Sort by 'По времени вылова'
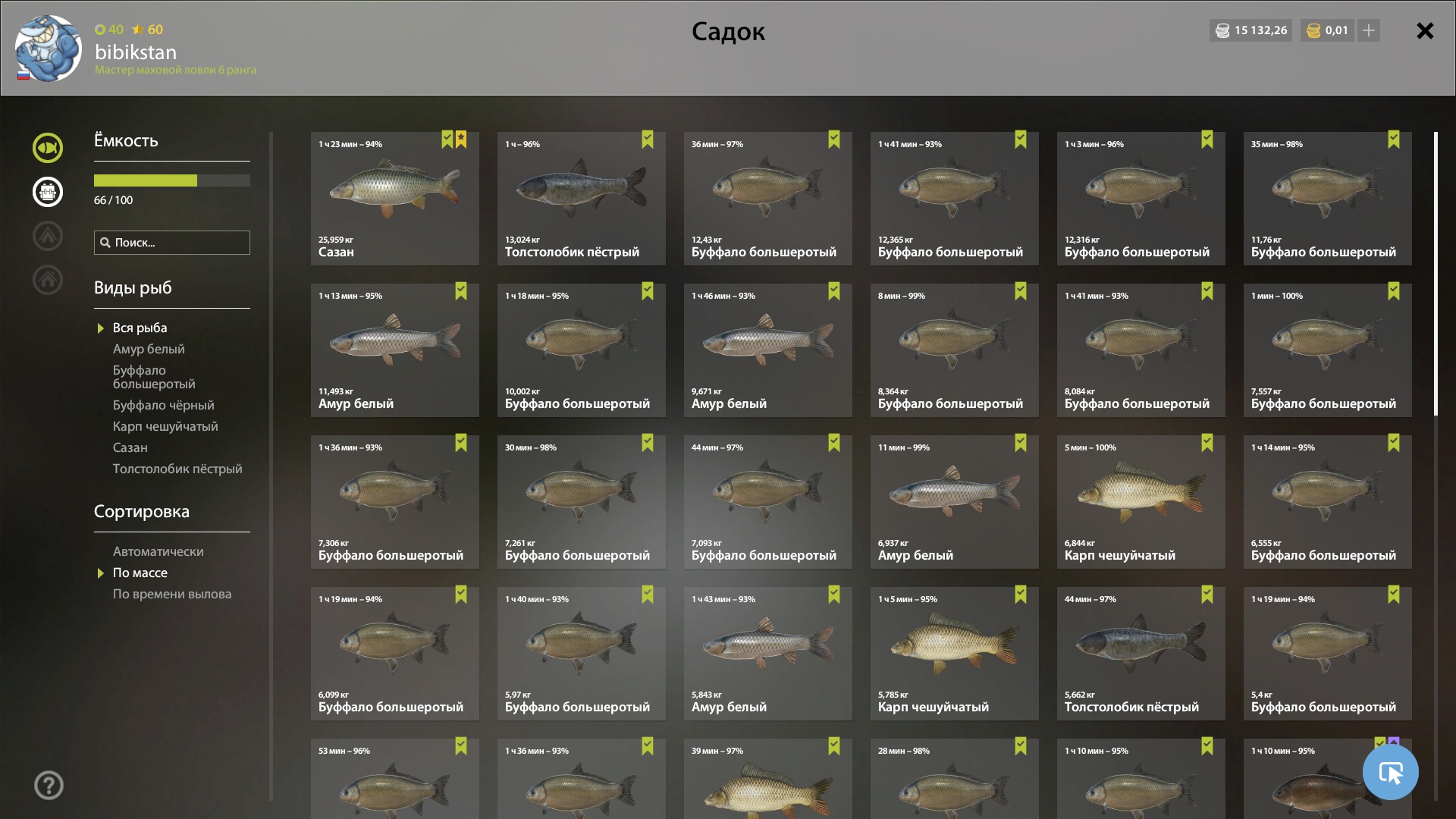 [172, 594]
